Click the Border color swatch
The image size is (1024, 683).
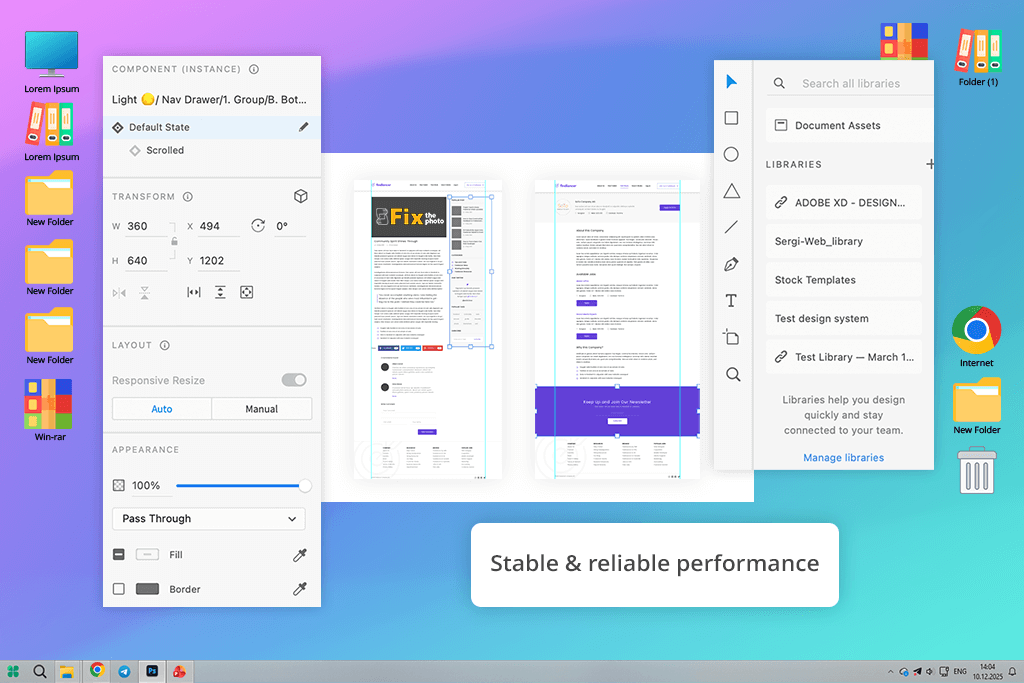(147, 589)
